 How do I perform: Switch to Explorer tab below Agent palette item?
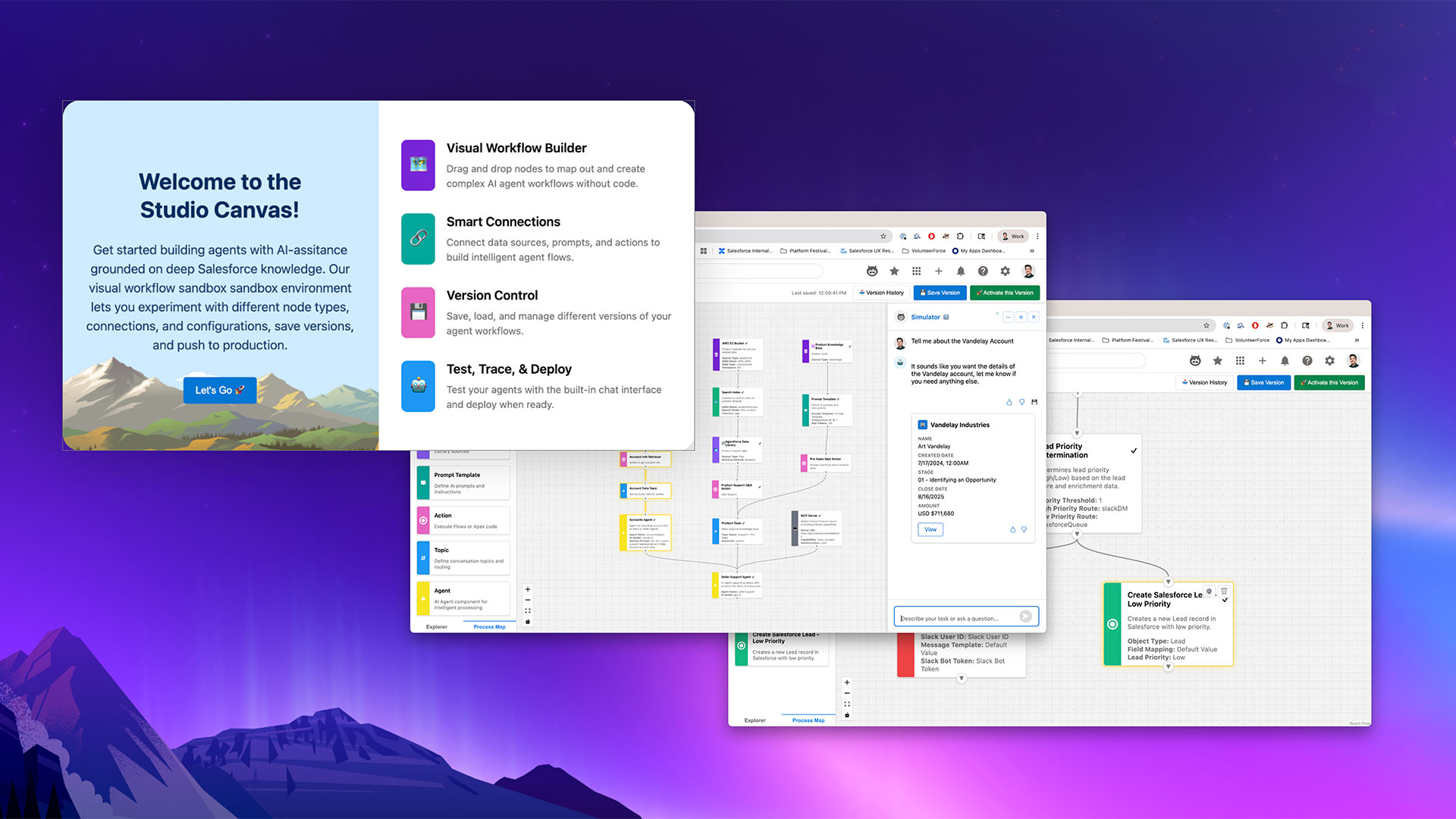coord(437,626)
